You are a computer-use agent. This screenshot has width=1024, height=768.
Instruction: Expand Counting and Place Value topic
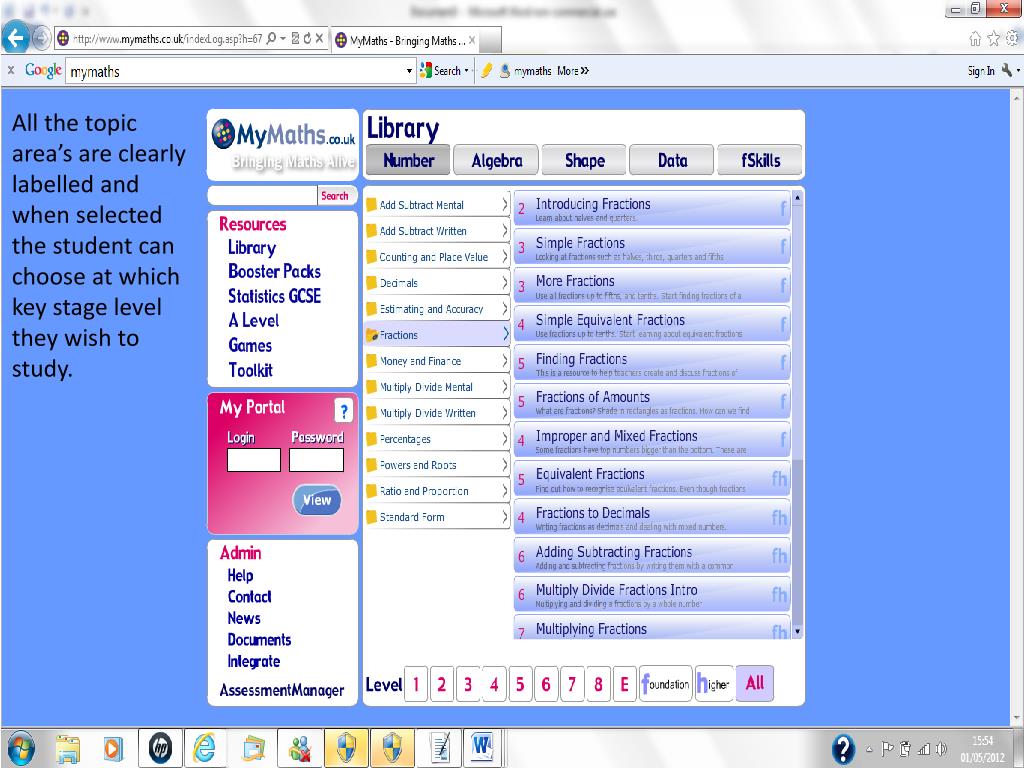(x=437, y=257)
